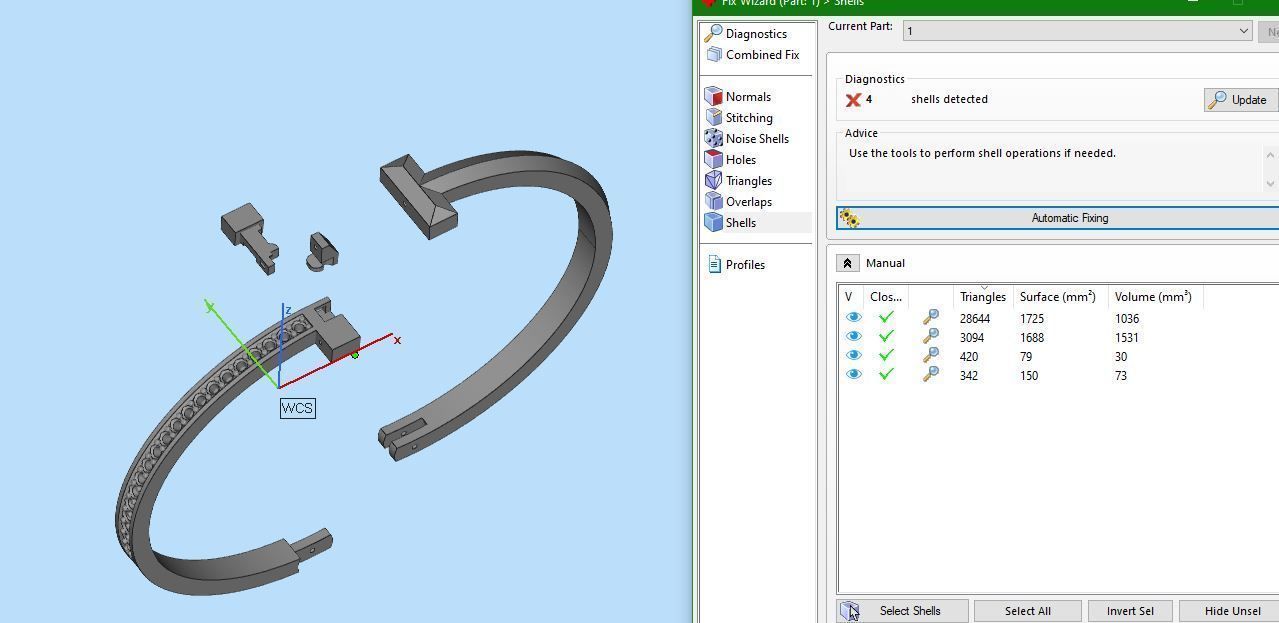Click the Hide Unsel button
Screen dimensions: 1279x623
pyautogui.click(x=1230, y=611)
